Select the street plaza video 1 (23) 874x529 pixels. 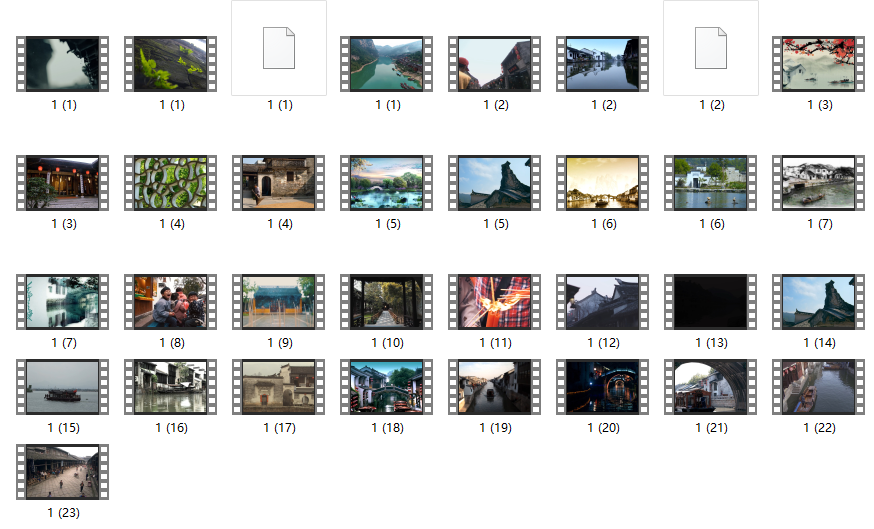(x=62, y=472)
